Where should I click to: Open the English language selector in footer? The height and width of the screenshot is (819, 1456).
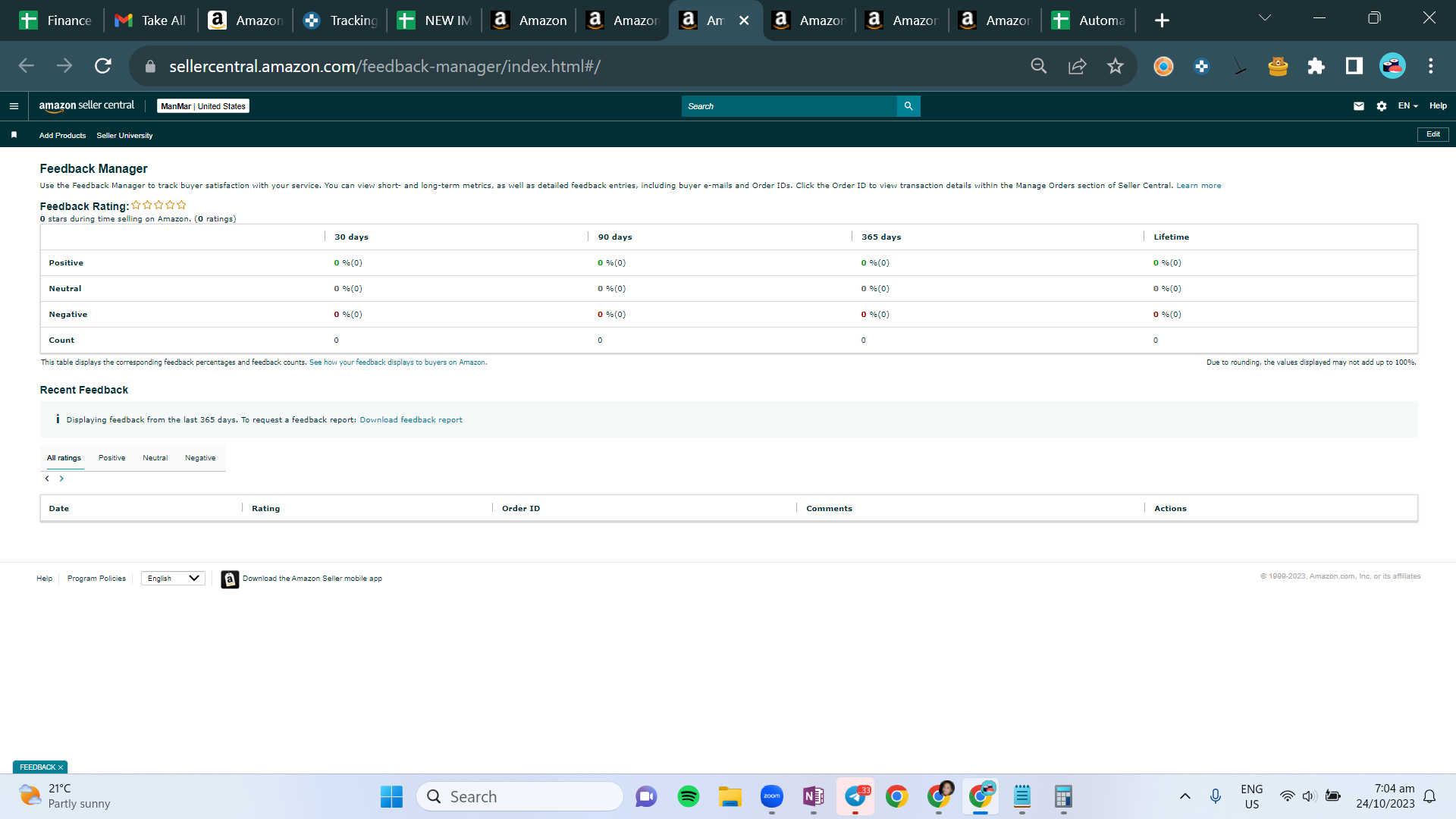click(x=173, y=579)
